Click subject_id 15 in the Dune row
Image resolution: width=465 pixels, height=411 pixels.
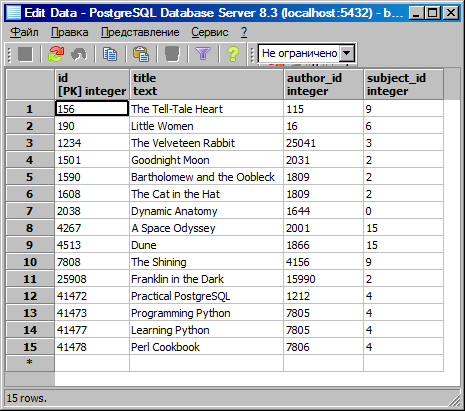click(x=404, y=245)
